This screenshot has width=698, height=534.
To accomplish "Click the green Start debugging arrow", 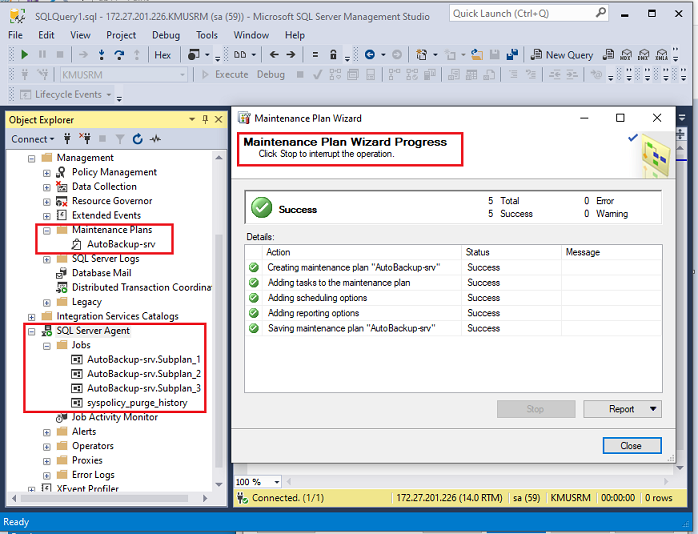I will (24, 55).
